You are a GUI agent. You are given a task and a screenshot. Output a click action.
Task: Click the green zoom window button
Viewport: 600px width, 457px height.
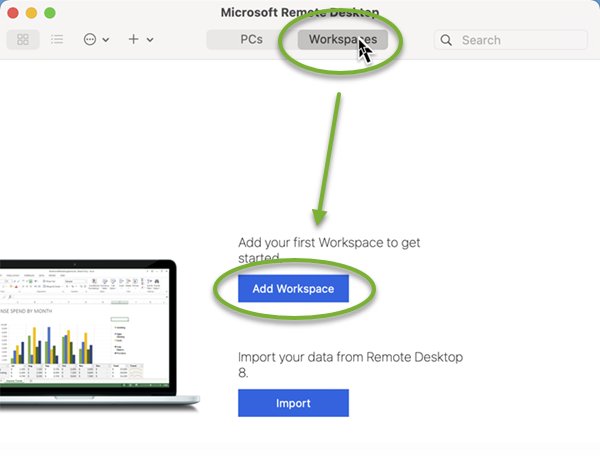(x=50, y=13)
